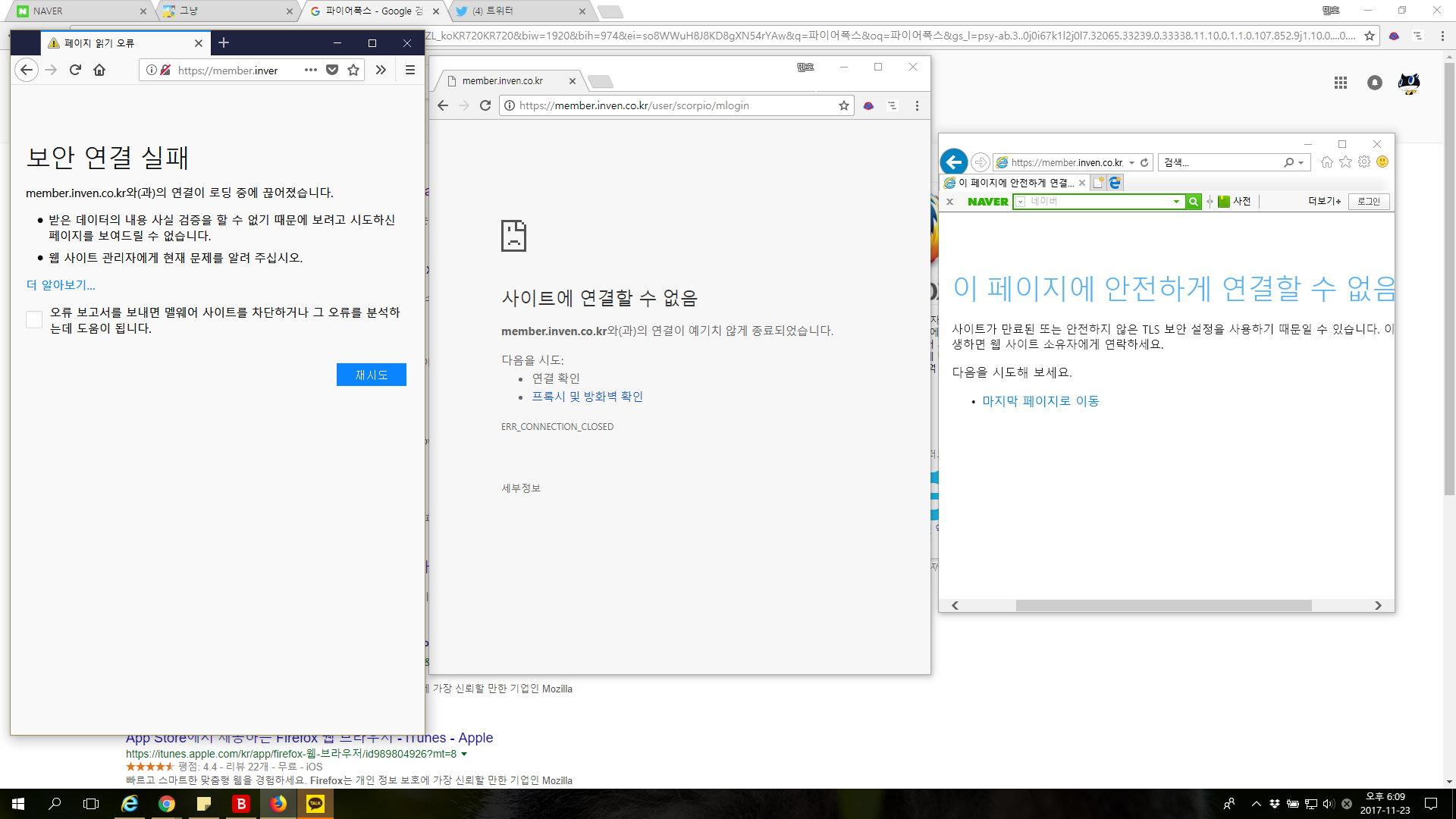Open Naver toolbar search box dropdown

[1176, 202]
